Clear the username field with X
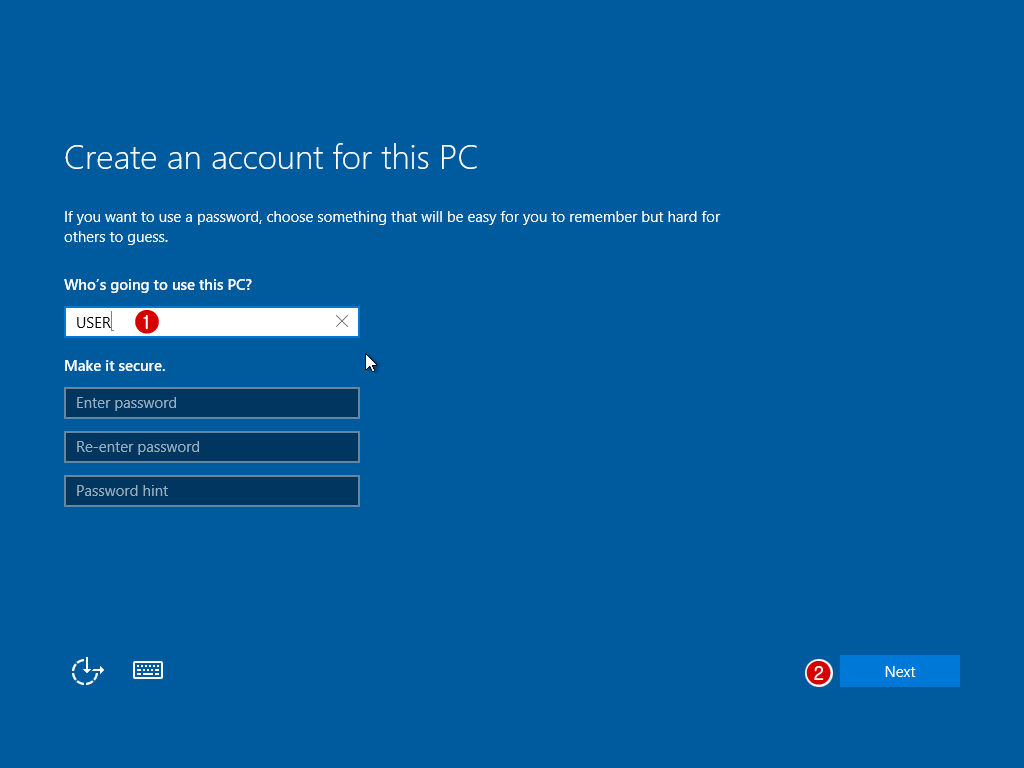The width and height of the screenshot is (1024, 768). 342,321
